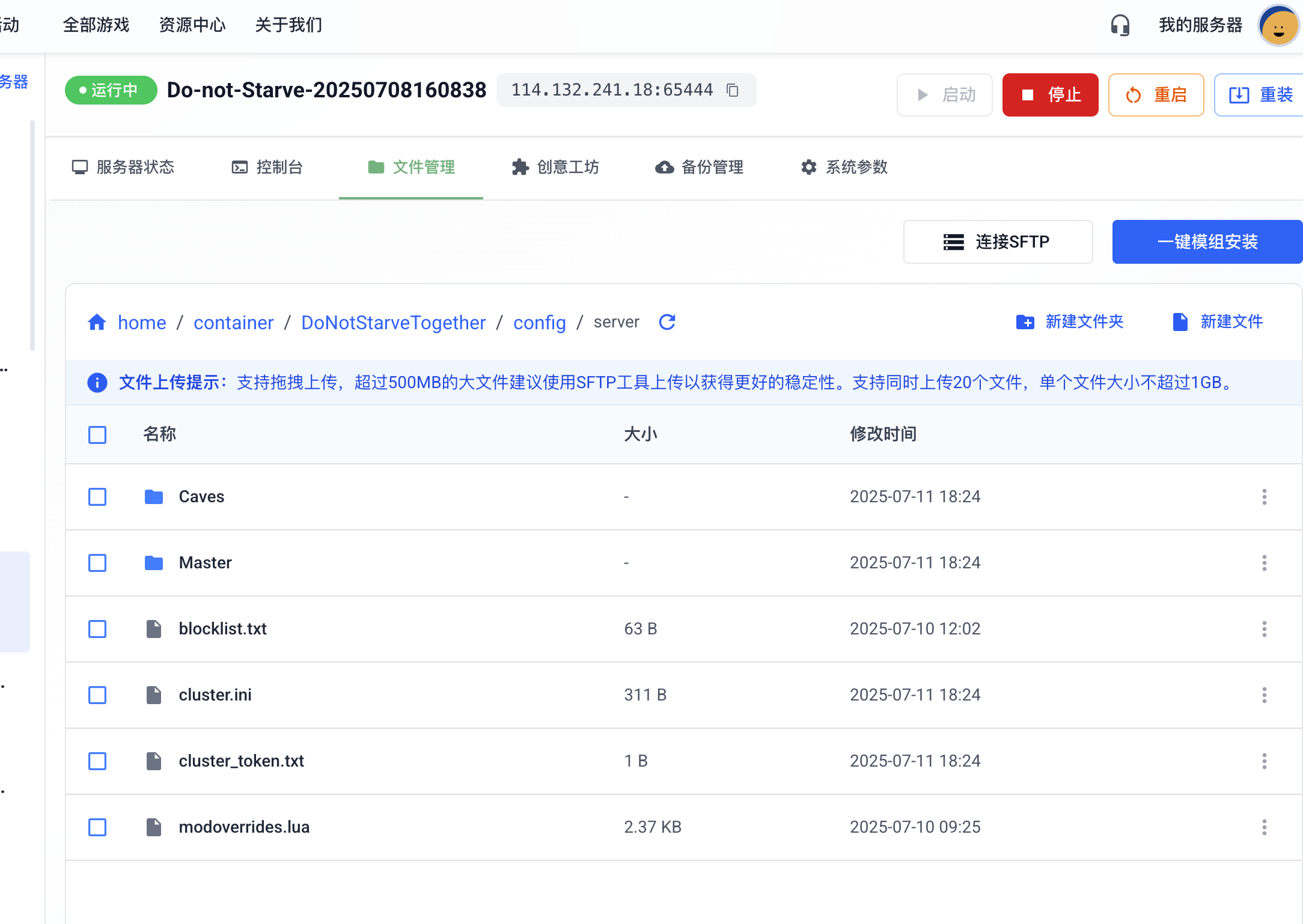
Task: Open the Caves folder icon
Action: 154,497
